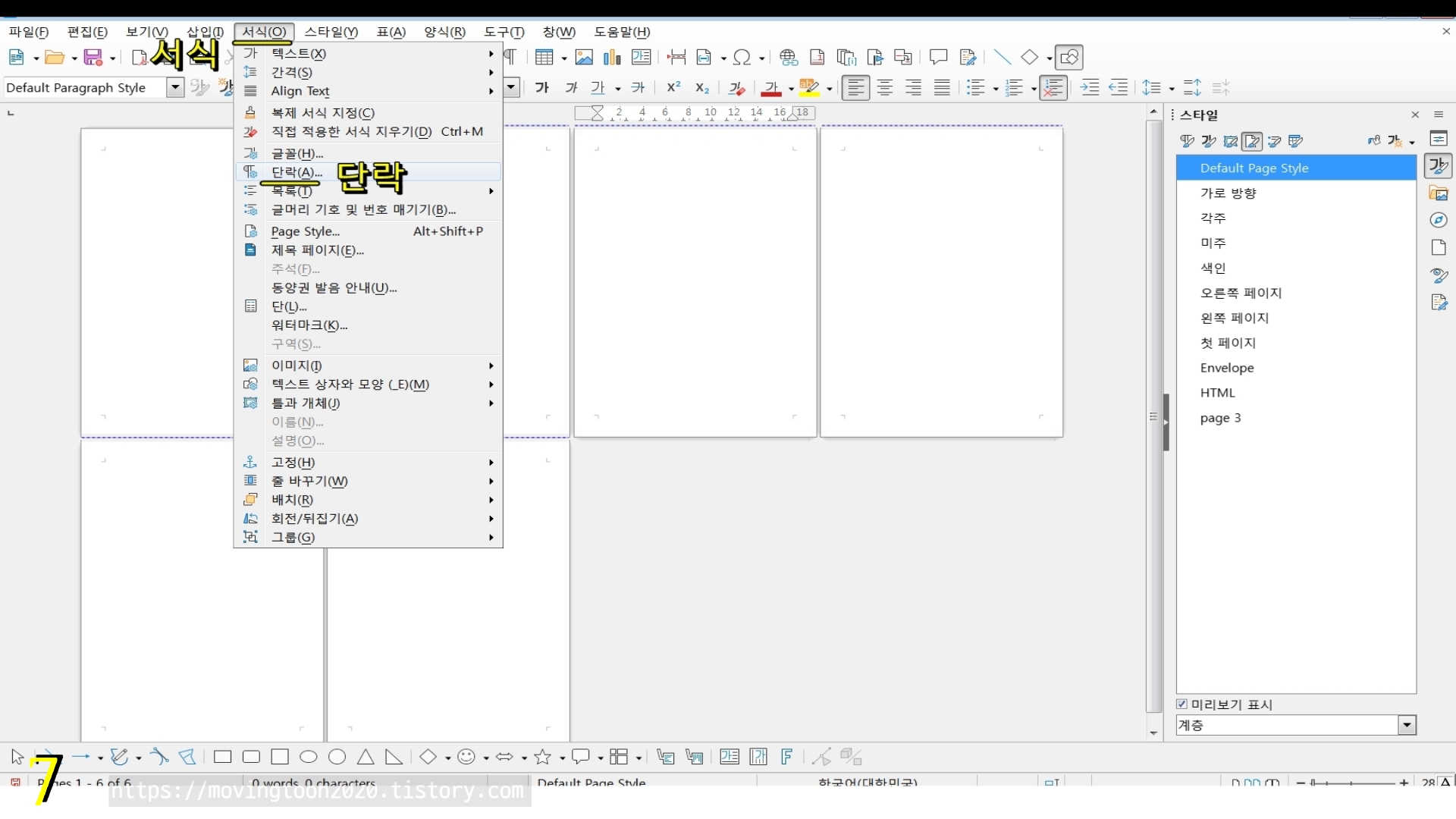Click the Decrease Indent icon
This screenshot has height=819, width=1456.
point(1119,88)
